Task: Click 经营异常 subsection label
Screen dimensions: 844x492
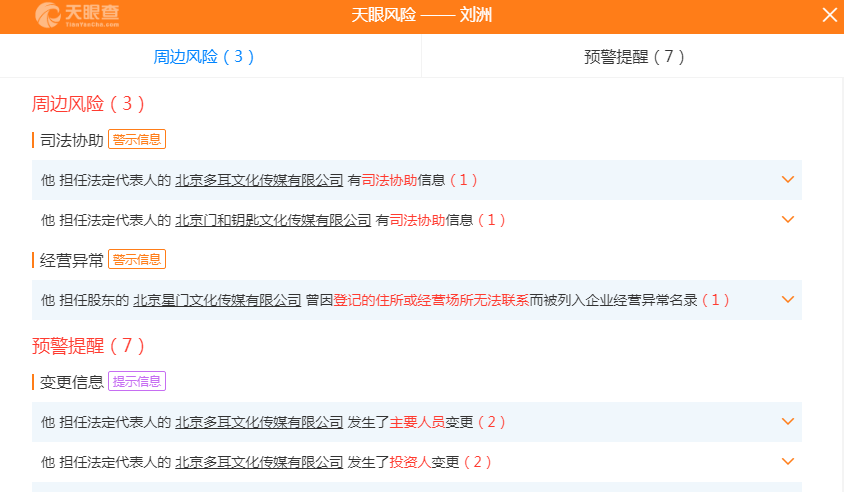Action: [72, 261]
